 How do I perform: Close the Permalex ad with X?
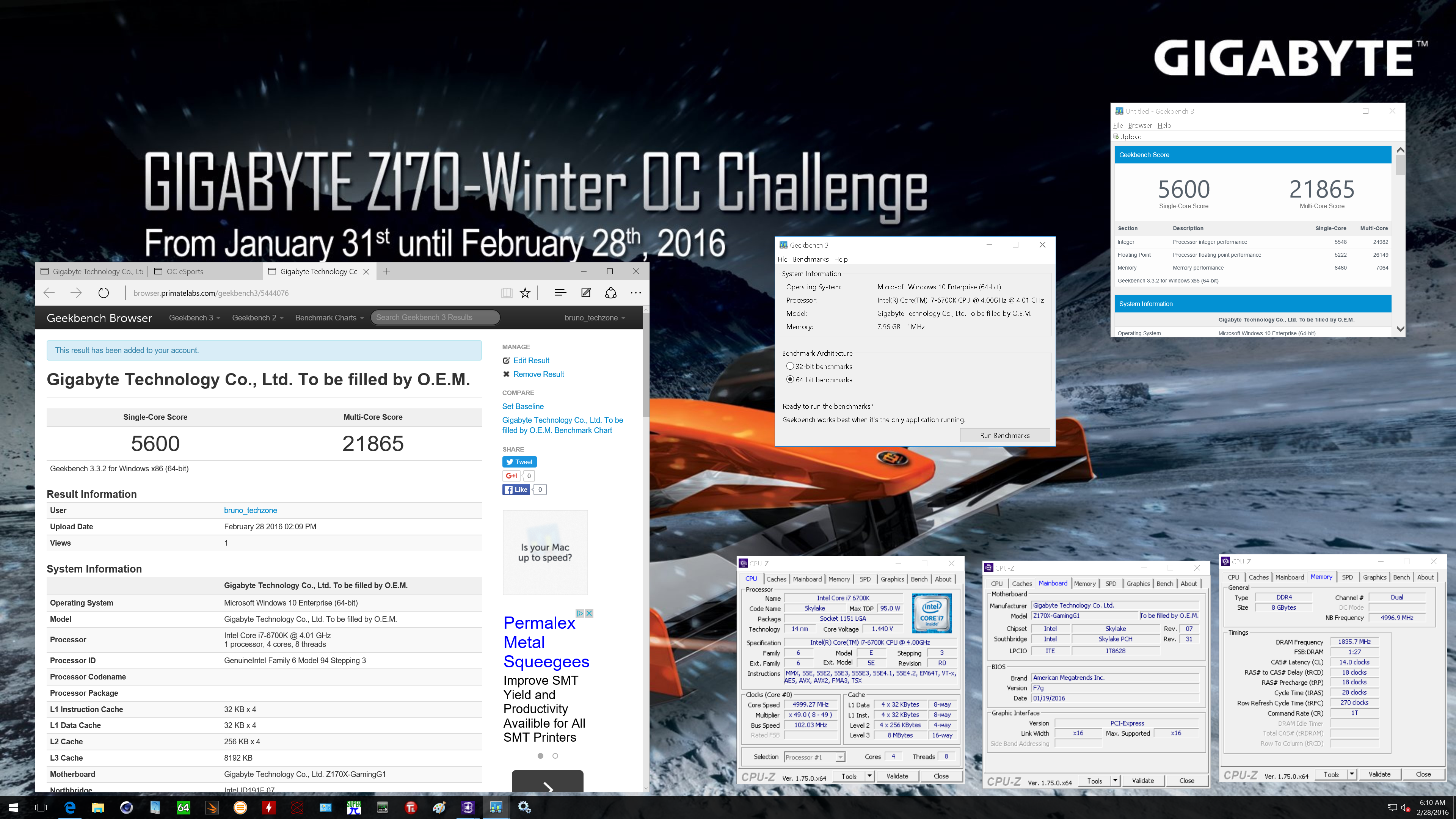[589, 613]
